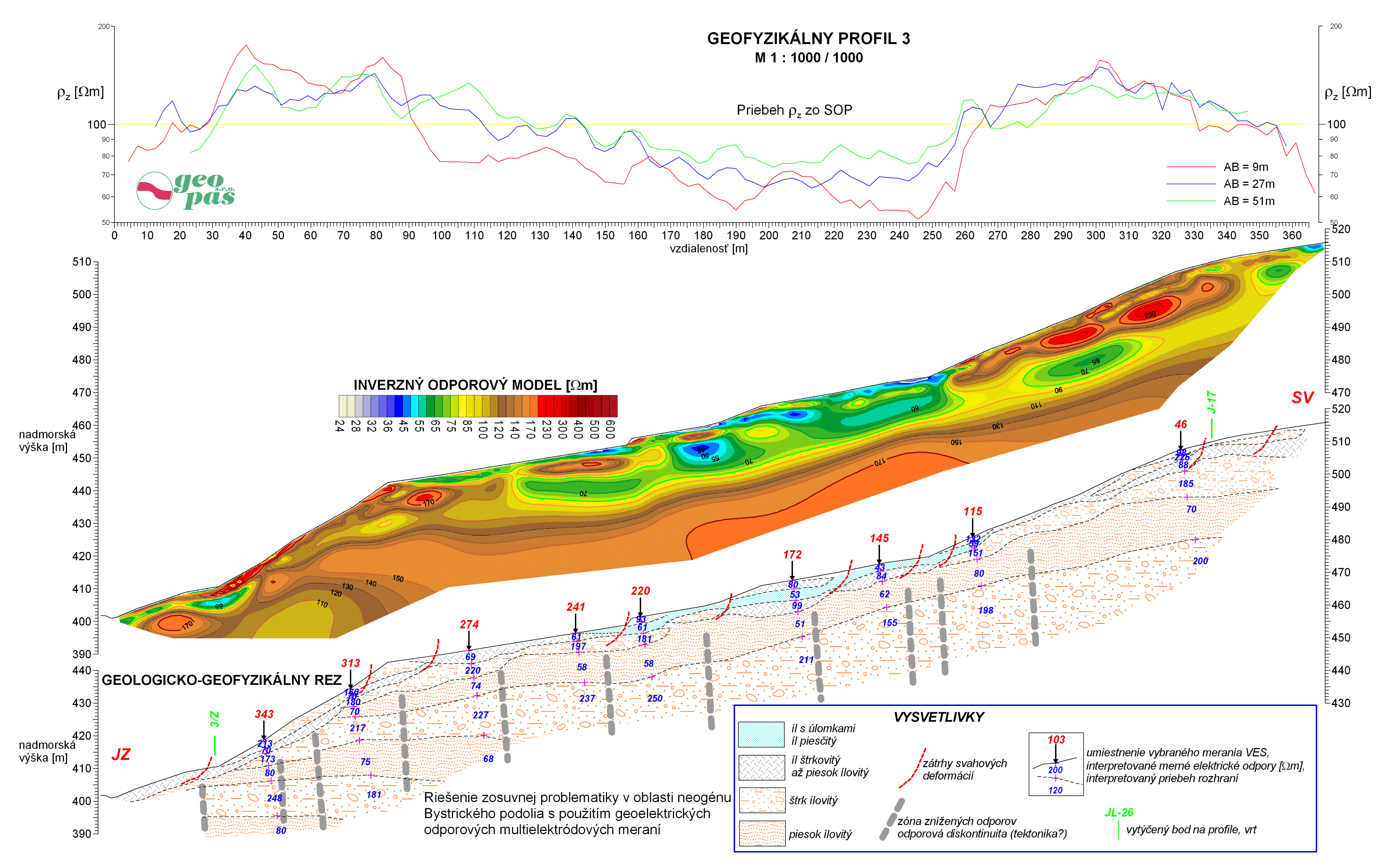Screen dimensions: 1382x868
Task: Select the 'piesok ílovitý' legend pattern swatch
Action: (x=761, y=833)
